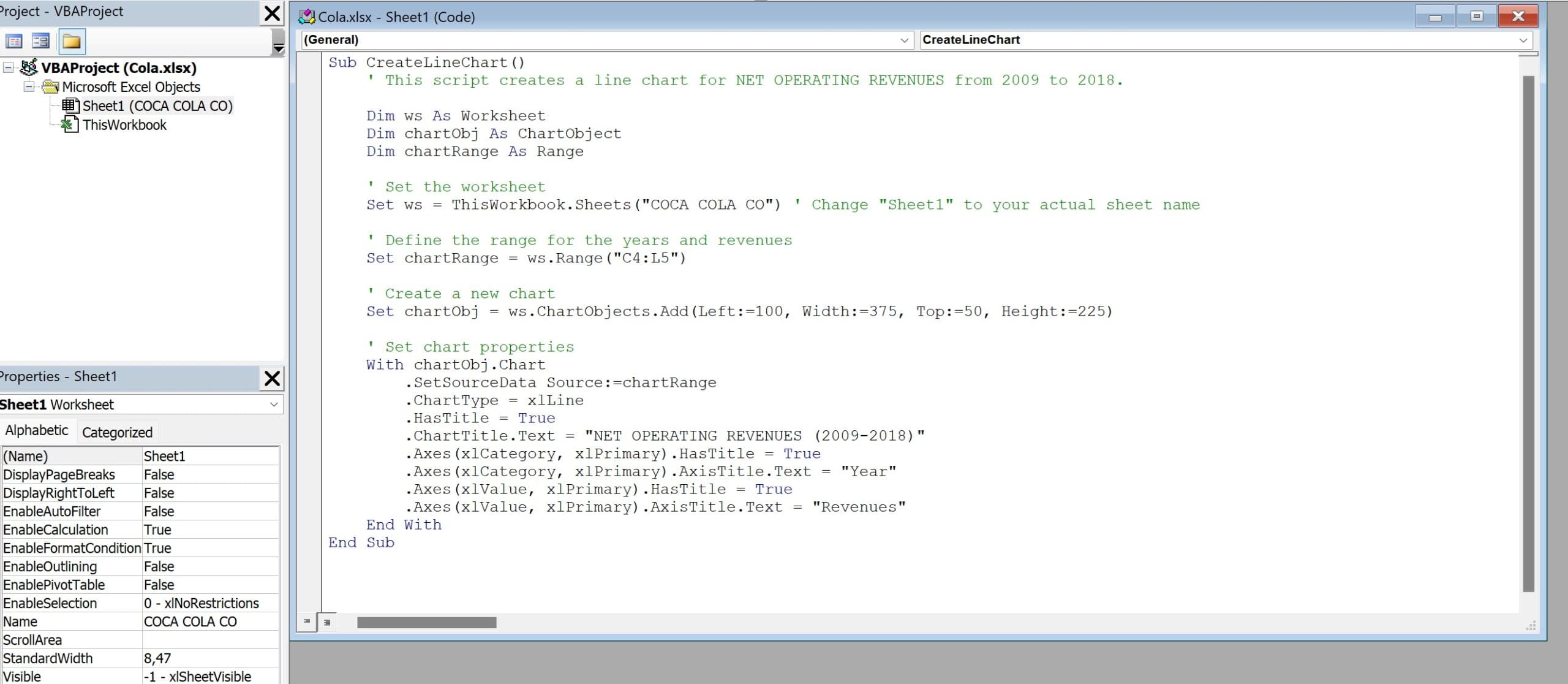Click the View Object icon in Project panel
Viewport: 1568px width, 684px height.
(40, 42)
